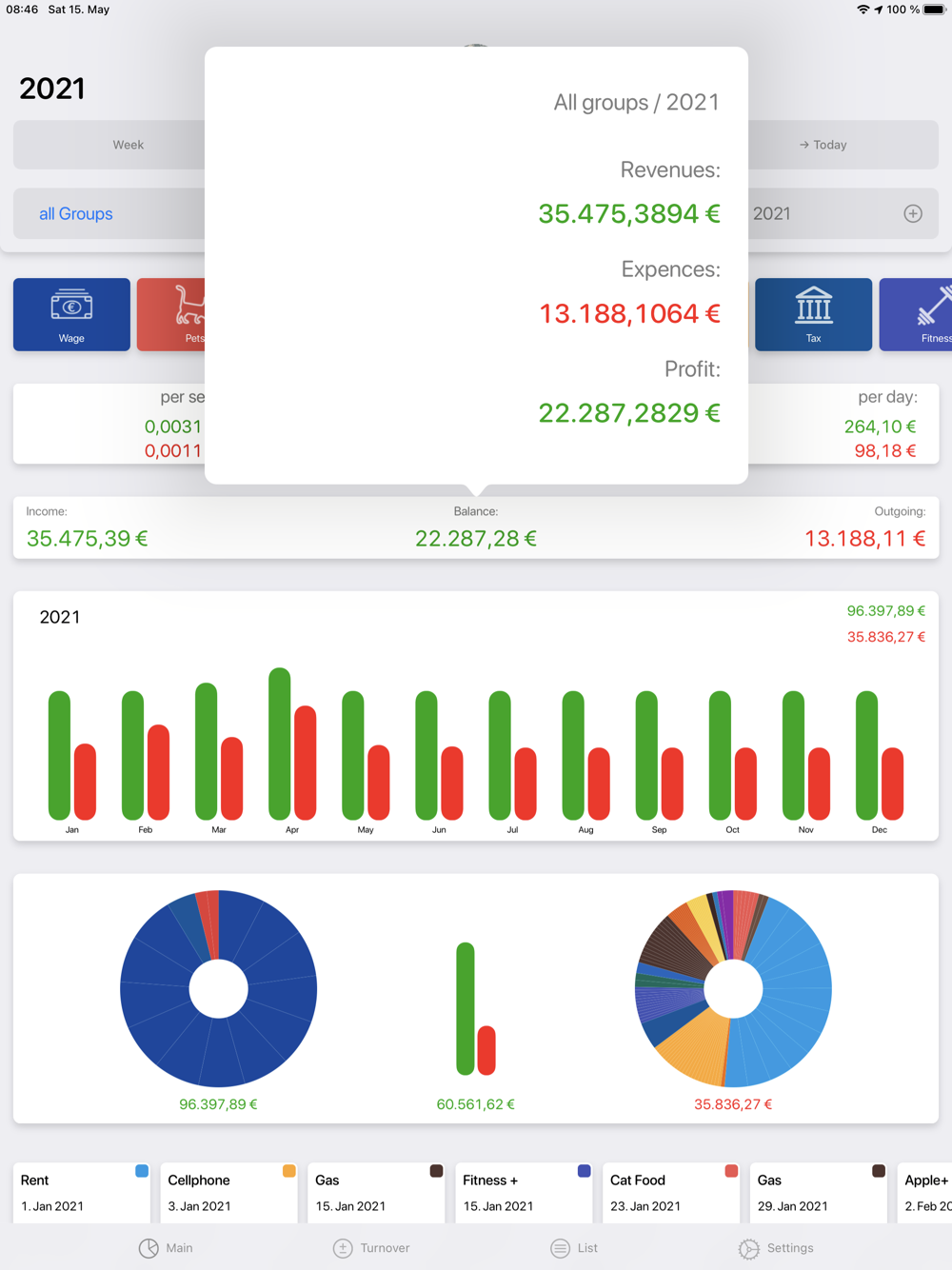Click the red 35.836,27 € chart total
The height and width of the screenshot is (1270, 952).
click(885, 637)
